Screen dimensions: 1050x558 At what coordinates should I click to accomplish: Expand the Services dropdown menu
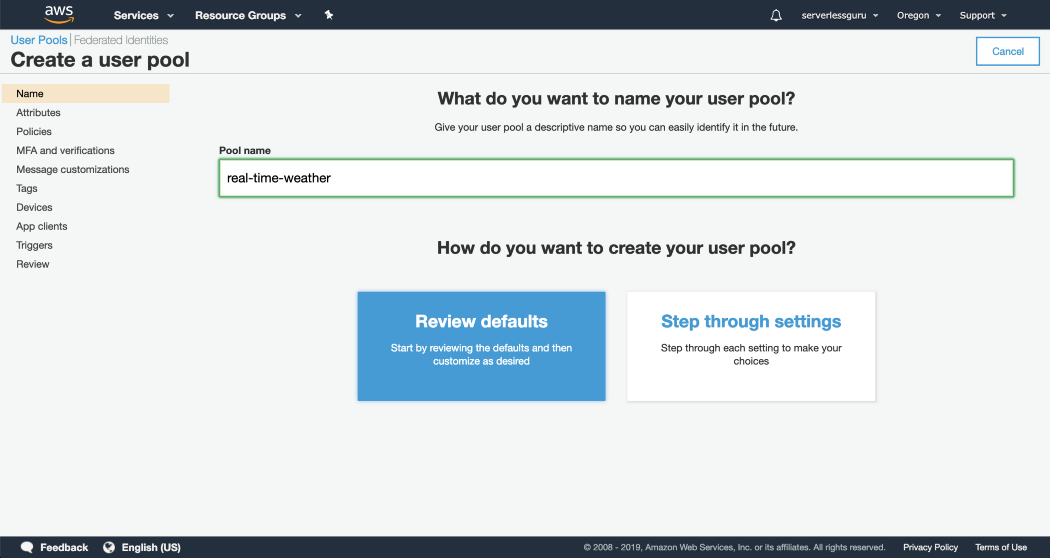pyautogui.click(x=143, y=15)
